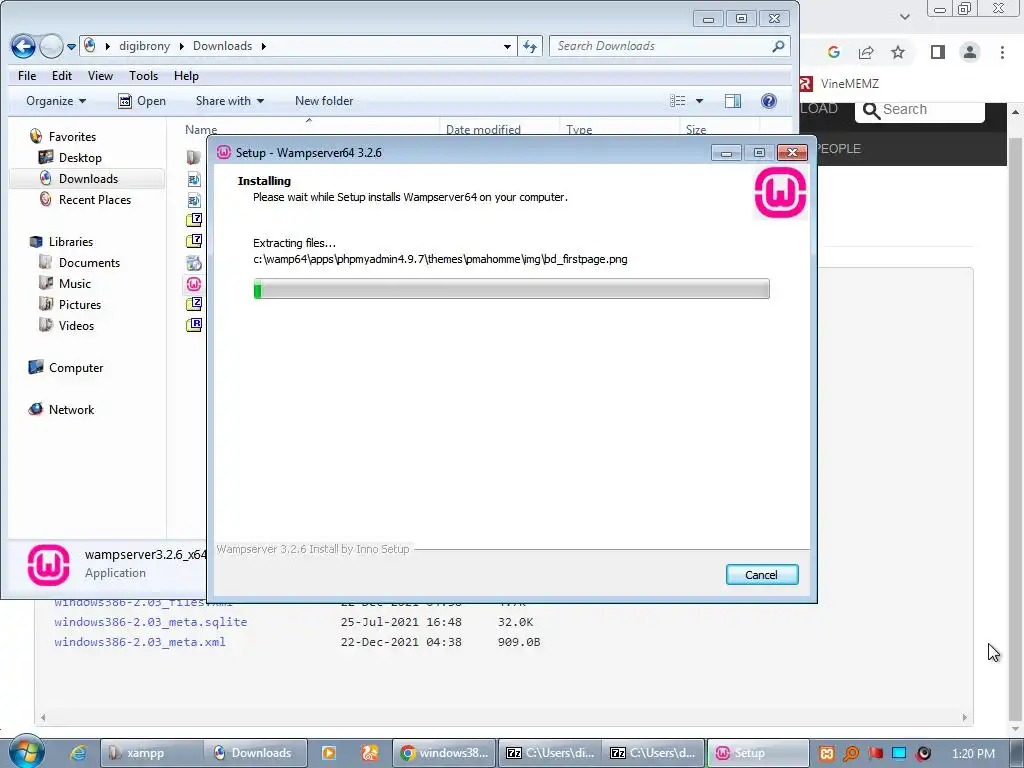Bookmark this page with the star
This screenshot has height=768, width=1024.
898,52
